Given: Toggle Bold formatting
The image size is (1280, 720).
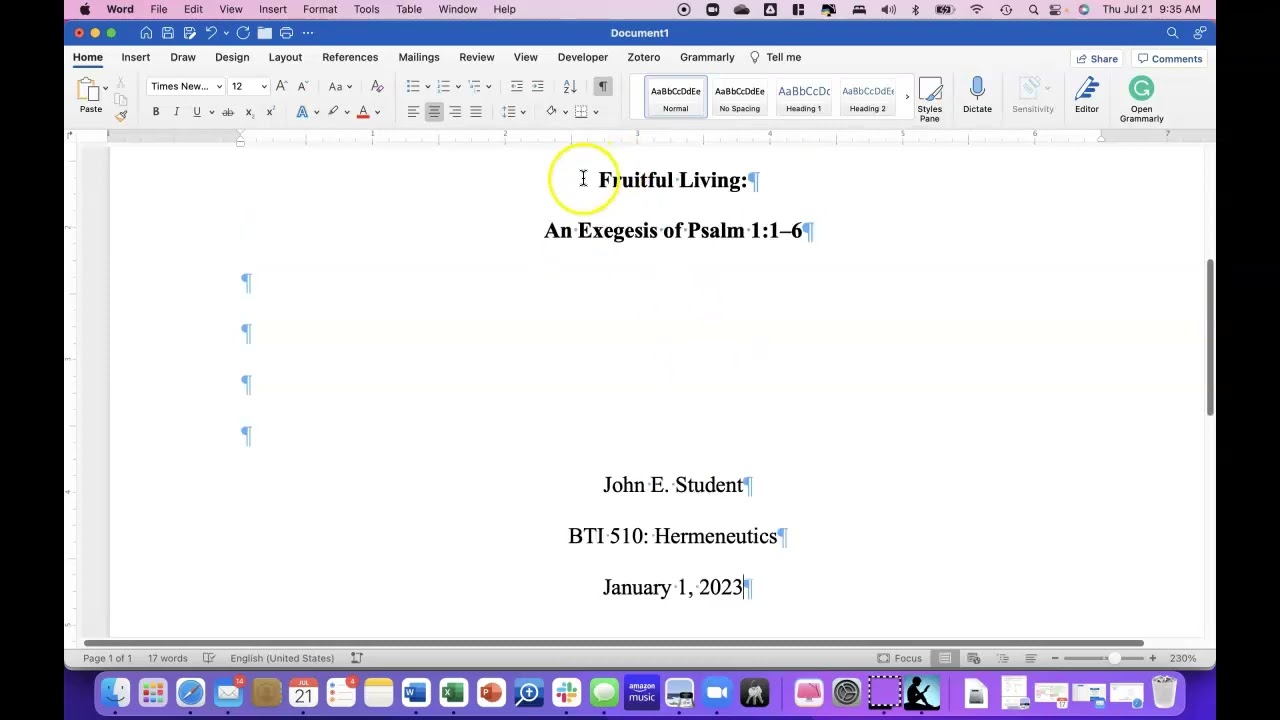Looking at the screenshot, I should pyautogui.click(x=155, y=112).
